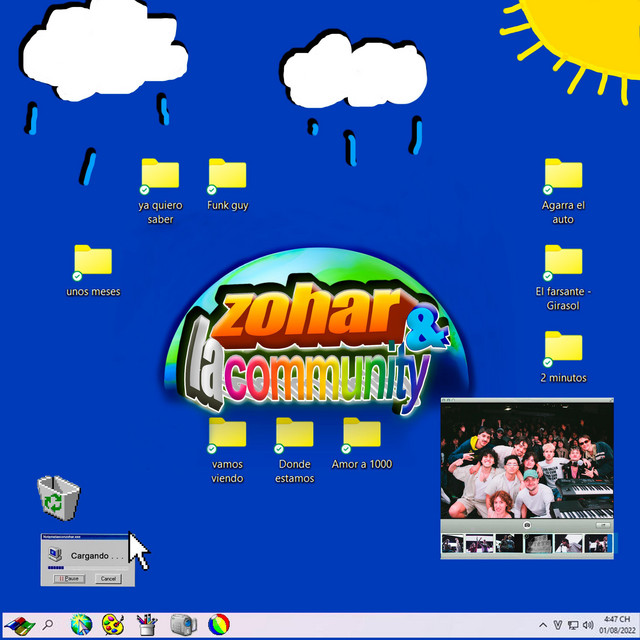Open the pencil cup app in taskbar
The image size is (640, 640).
(x=147, y=625)
